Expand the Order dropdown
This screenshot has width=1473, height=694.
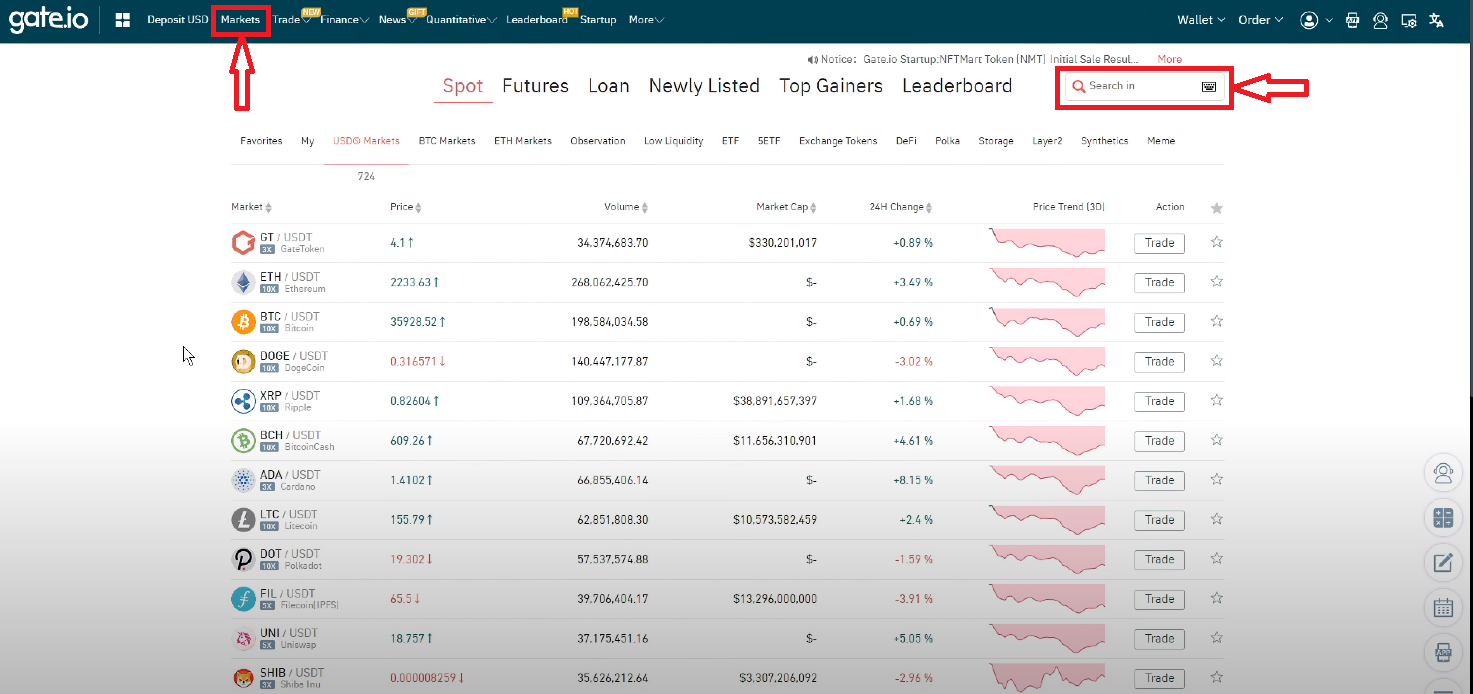1260,20
